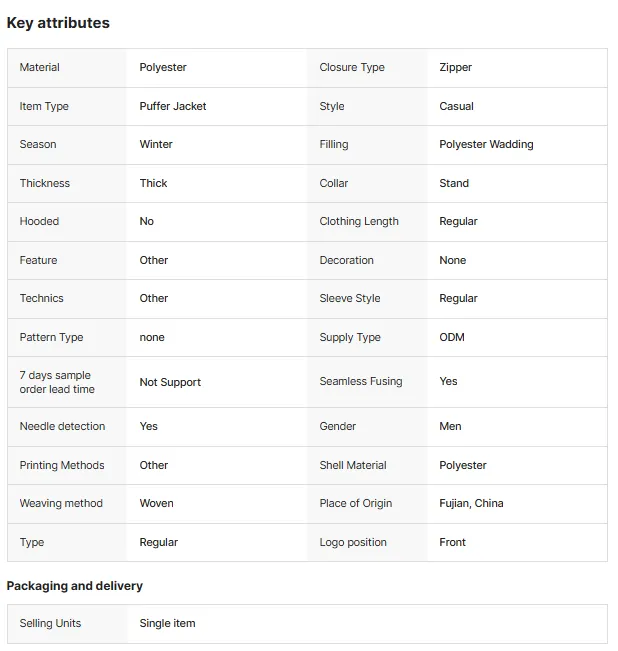
Task: Click the Stand collar value
Action: (454, 183)
